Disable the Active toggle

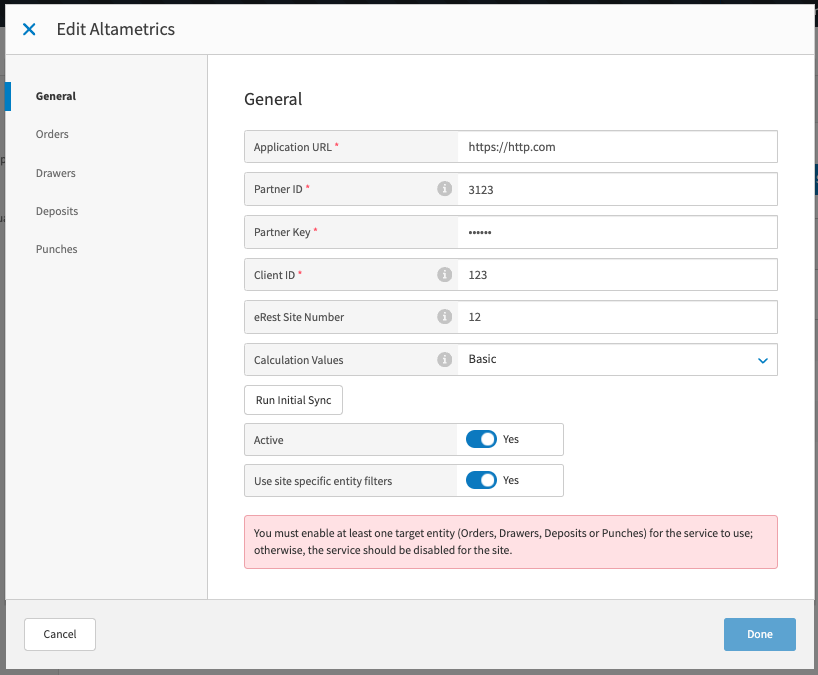[481, 439]
